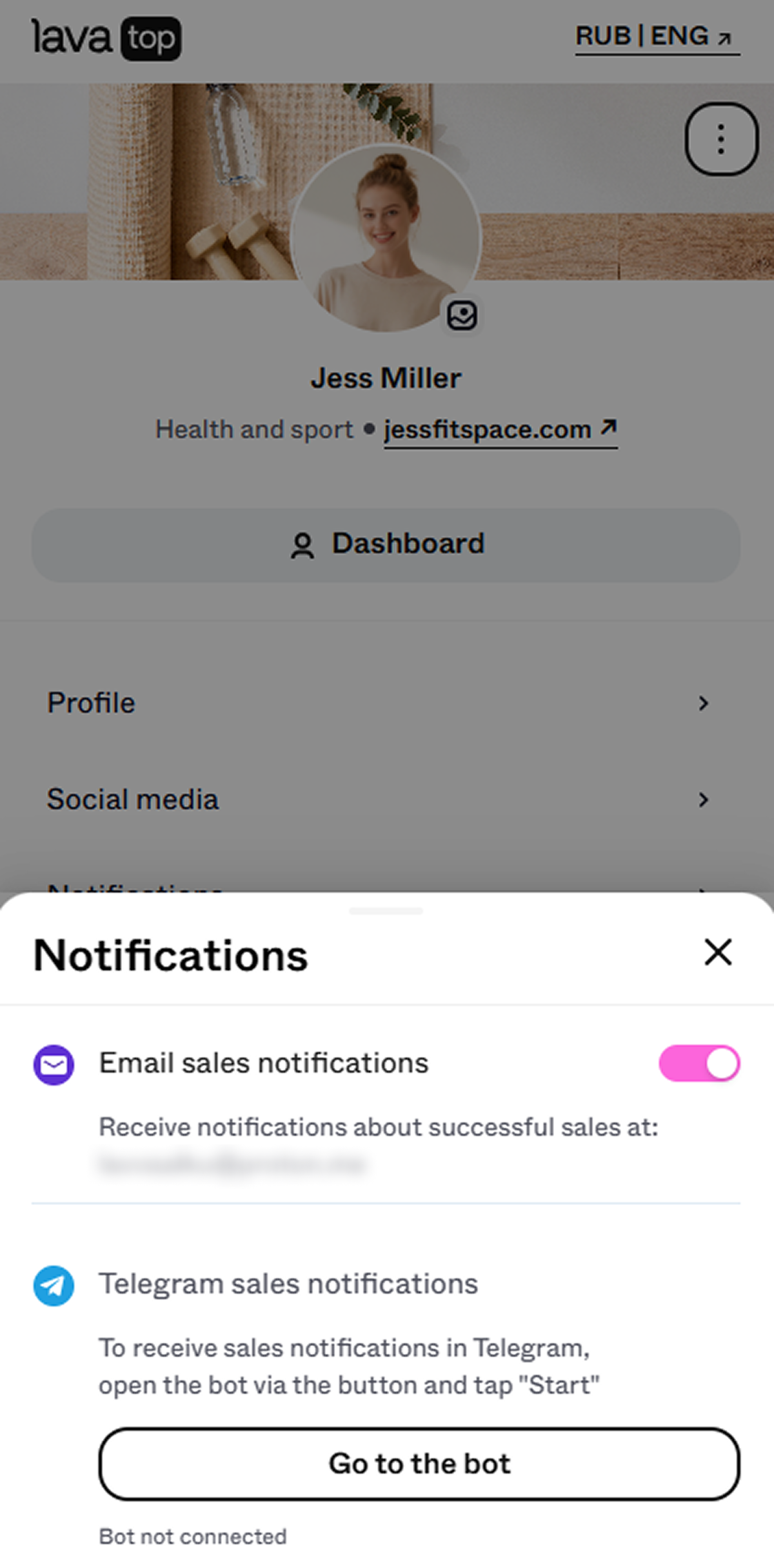Expand the Profile section chevron
Image resolution: width=774 pixels, height=1568 pixels.
pyautogui.click(x=704, y=703)
